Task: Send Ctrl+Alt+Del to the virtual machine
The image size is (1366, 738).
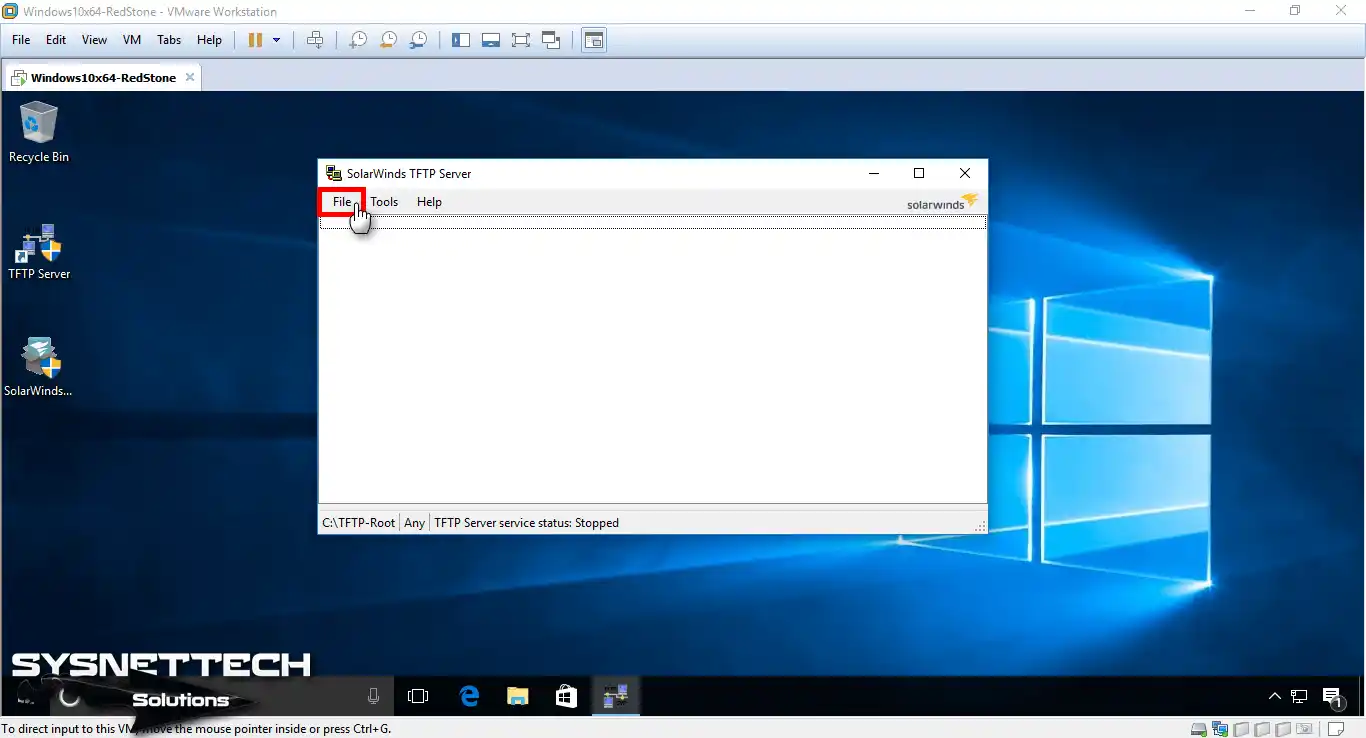Action: pyautogui.click(x=315, y=40)
